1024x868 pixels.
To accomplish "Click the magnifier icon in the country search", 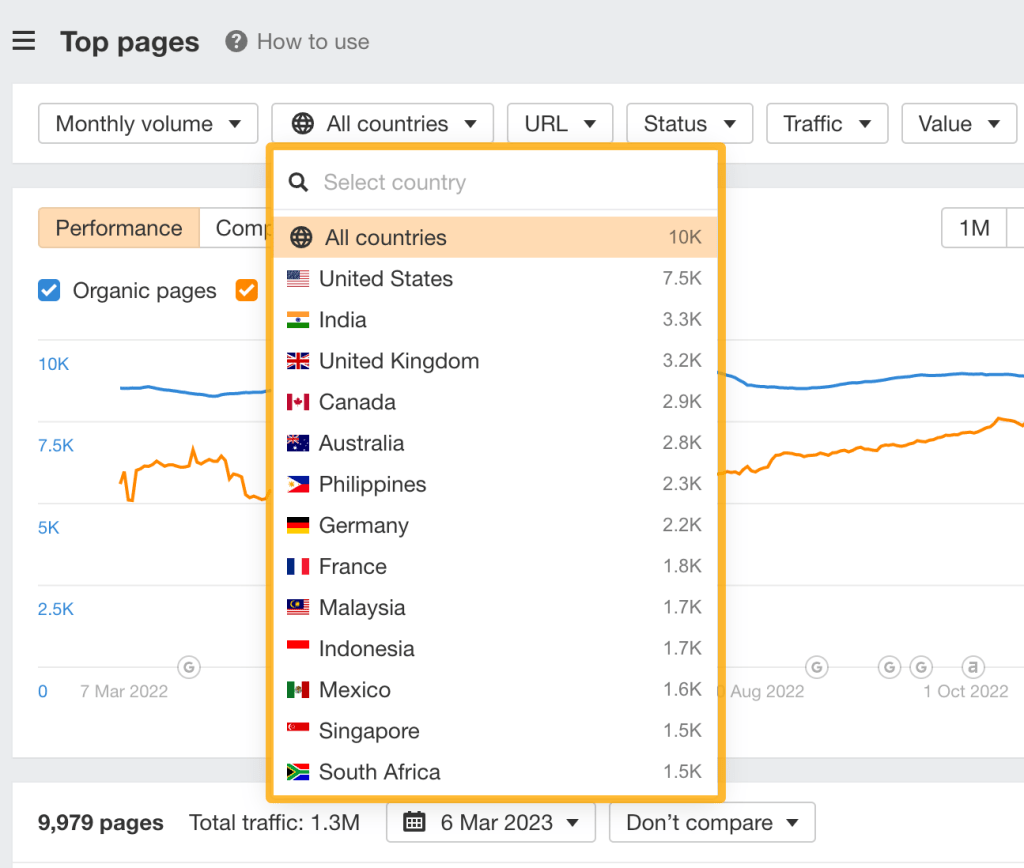I will pos(298,182).
